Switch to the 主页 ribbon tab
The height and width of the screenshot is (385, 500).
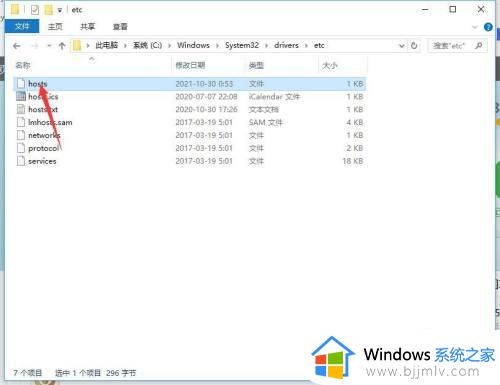[55, 26]
